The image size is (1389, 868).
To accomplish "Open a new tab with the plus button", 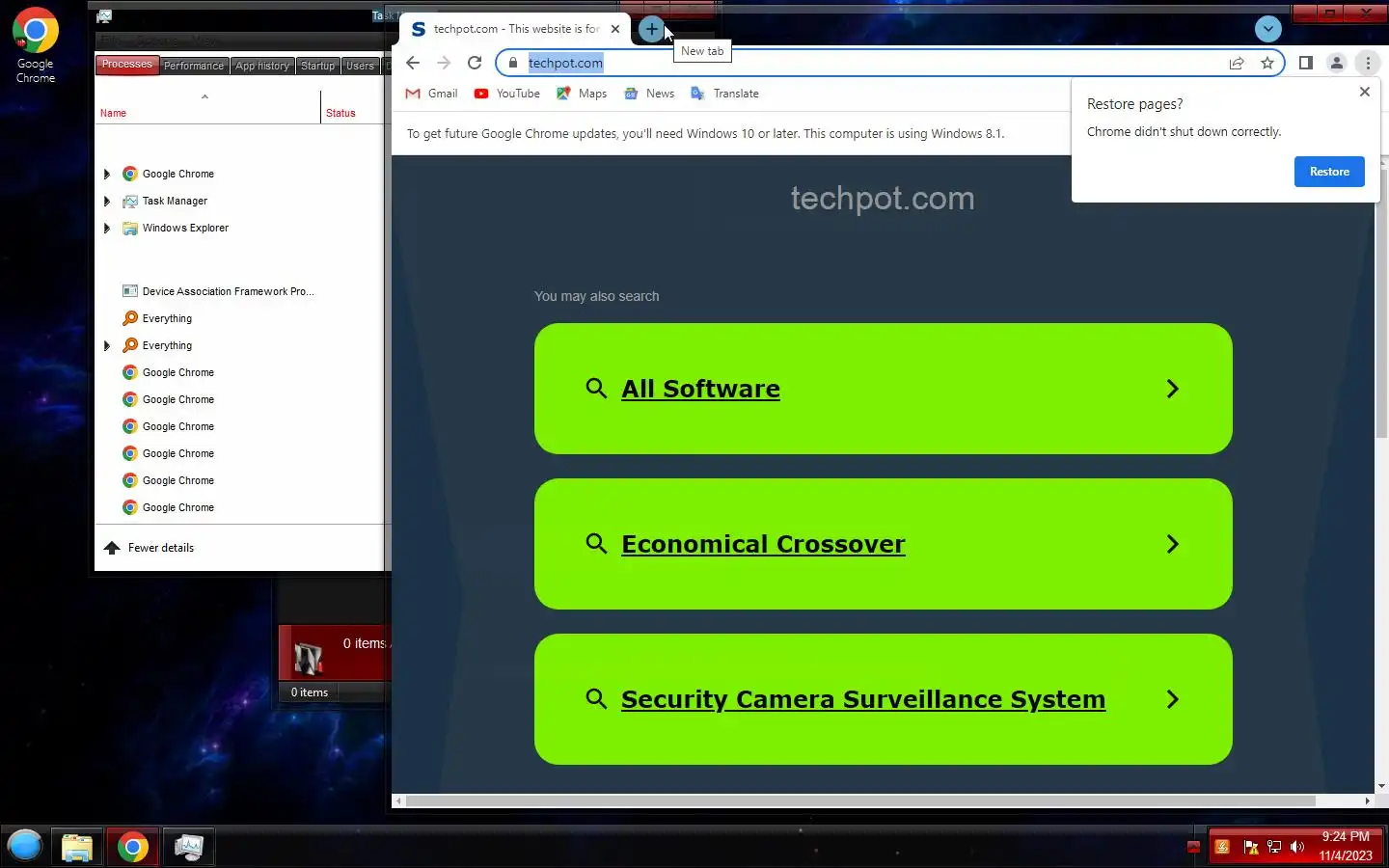I will [651, 29].
